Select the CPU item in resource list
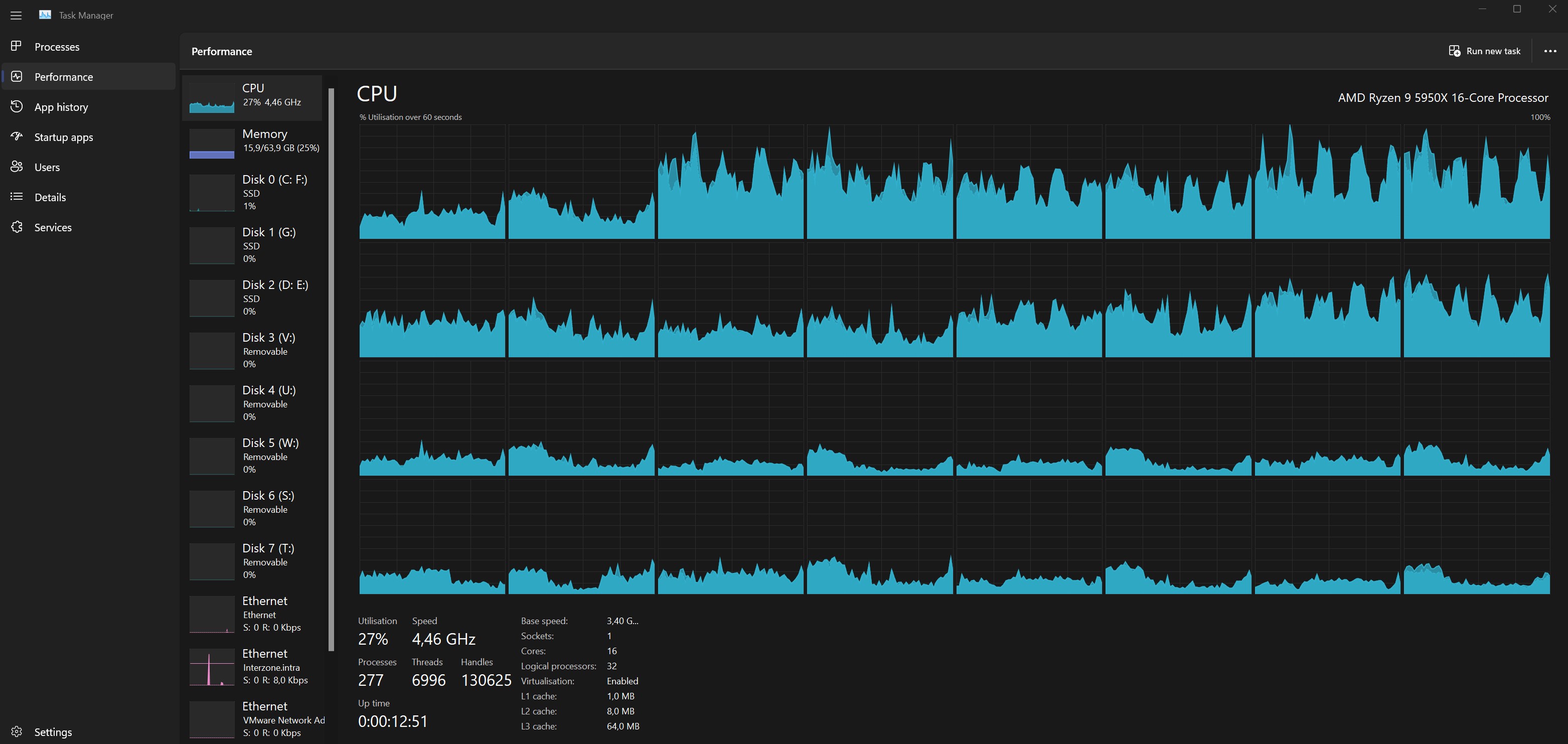The height and width of the screenshot is (744, 1568). click(x=252, y=97)
